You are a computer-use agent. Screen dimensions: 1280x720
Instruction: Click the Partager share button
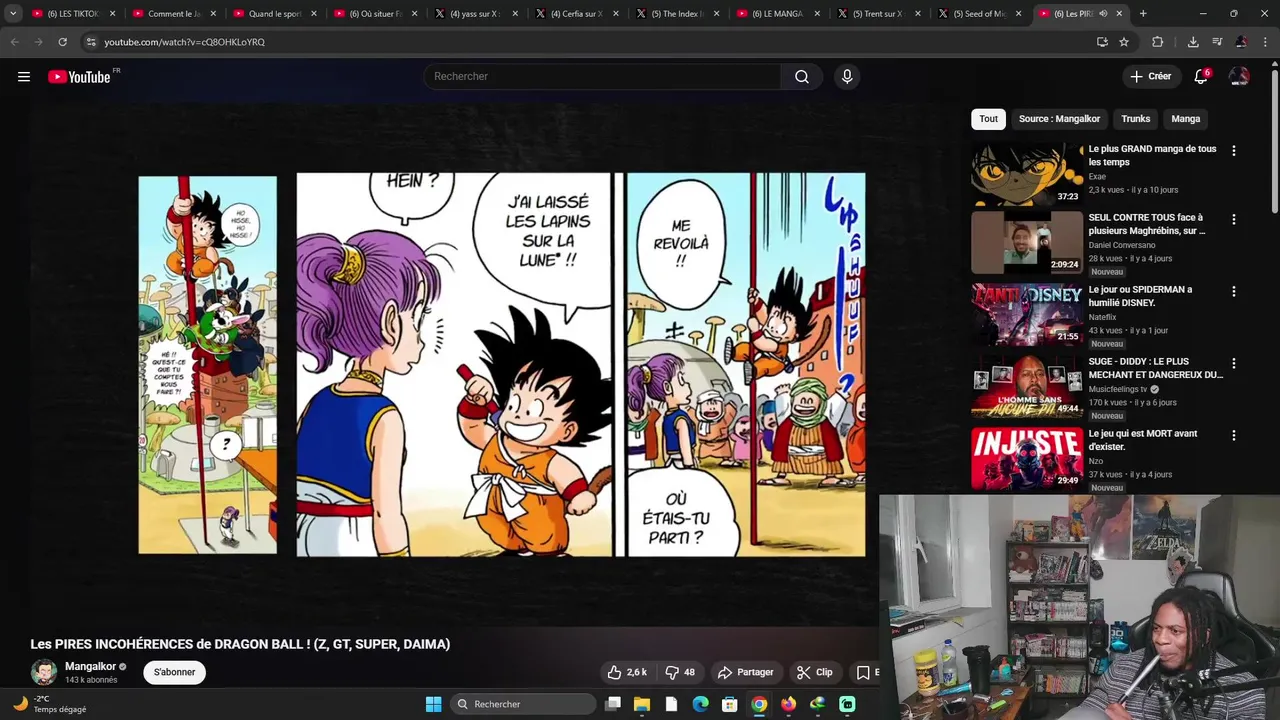click(746, 672)
